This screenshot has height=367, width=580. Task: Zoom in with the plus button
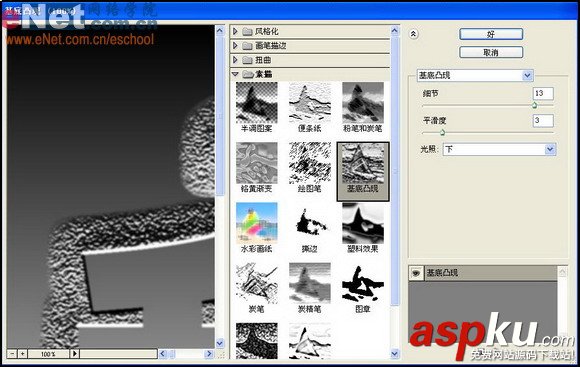click(x=23, y=354)
